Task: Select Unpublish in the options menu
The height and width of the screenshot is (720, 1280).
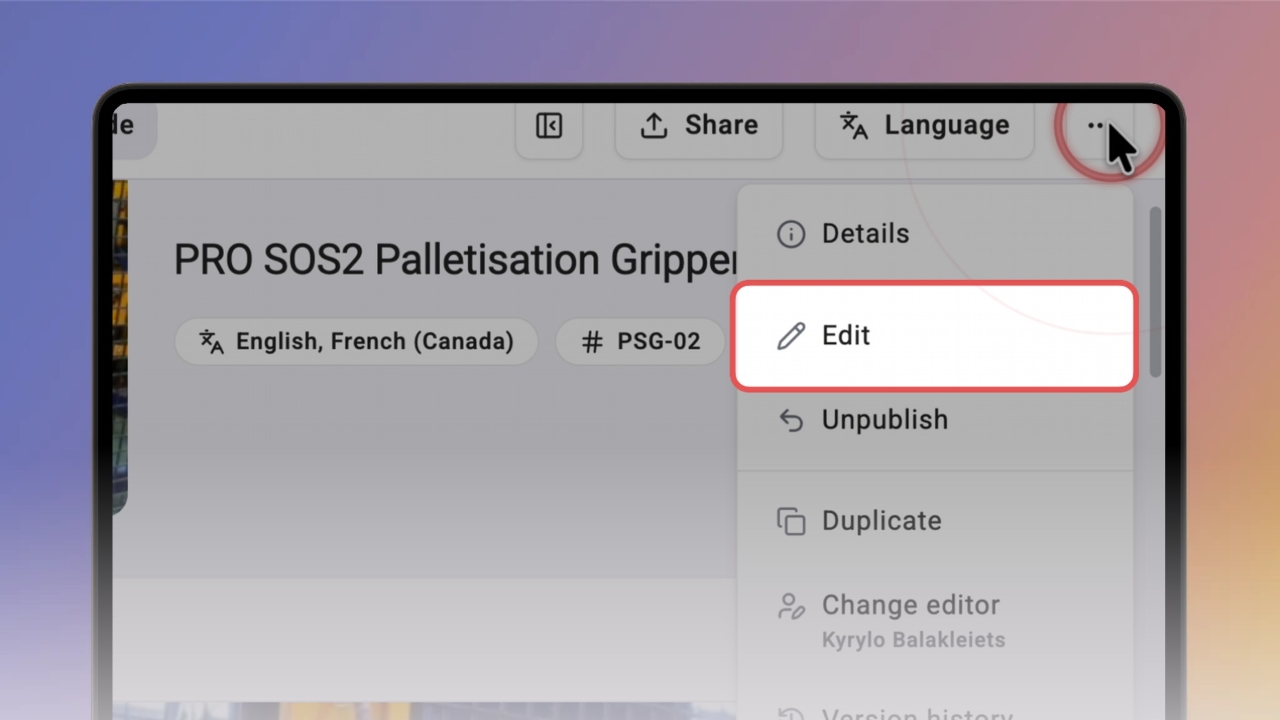Action: coord(935,420)
